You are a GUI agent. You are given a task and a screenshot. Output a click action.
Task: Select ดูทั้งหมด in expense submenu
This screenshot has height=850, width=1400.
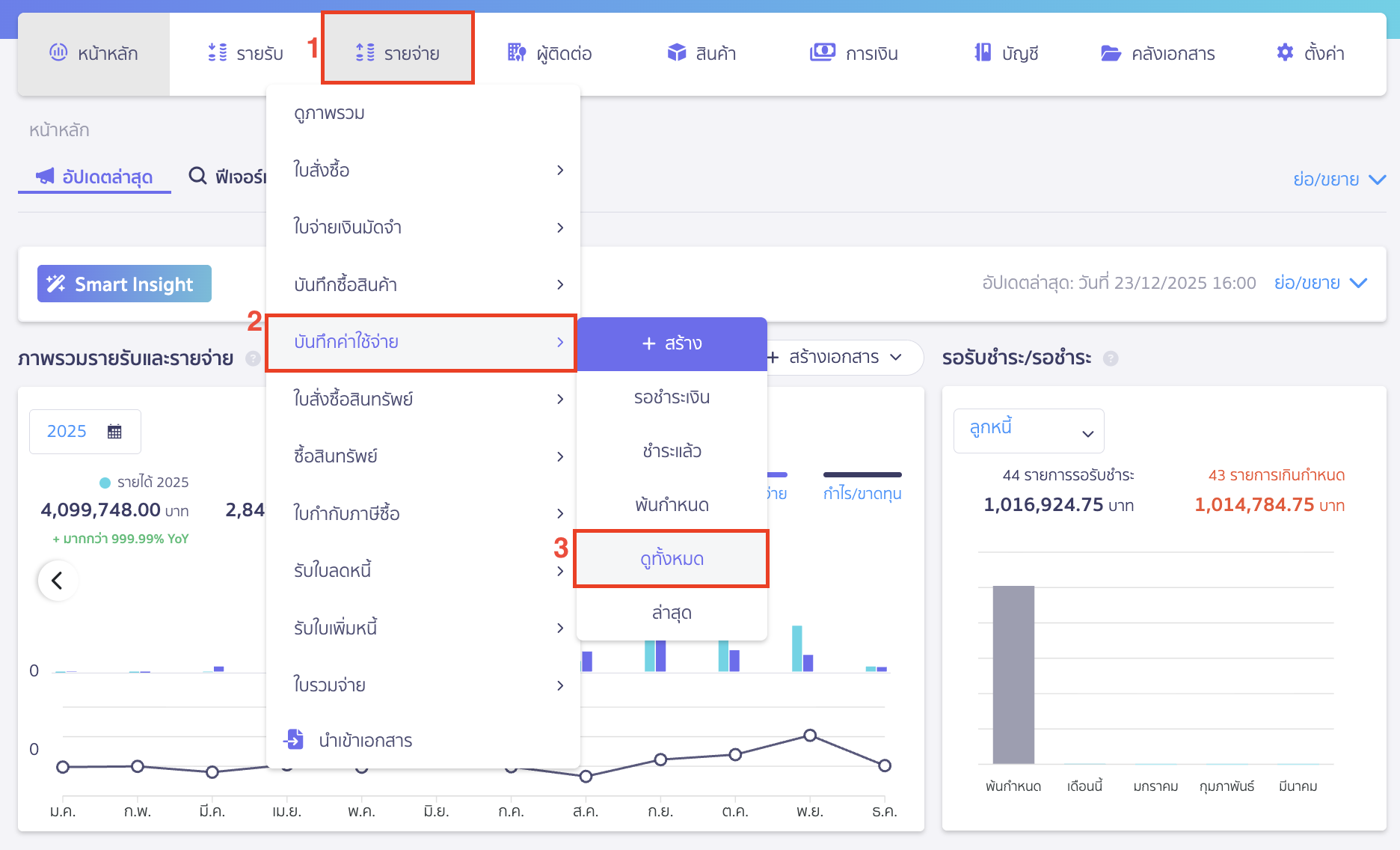click(x=672, y=559)
